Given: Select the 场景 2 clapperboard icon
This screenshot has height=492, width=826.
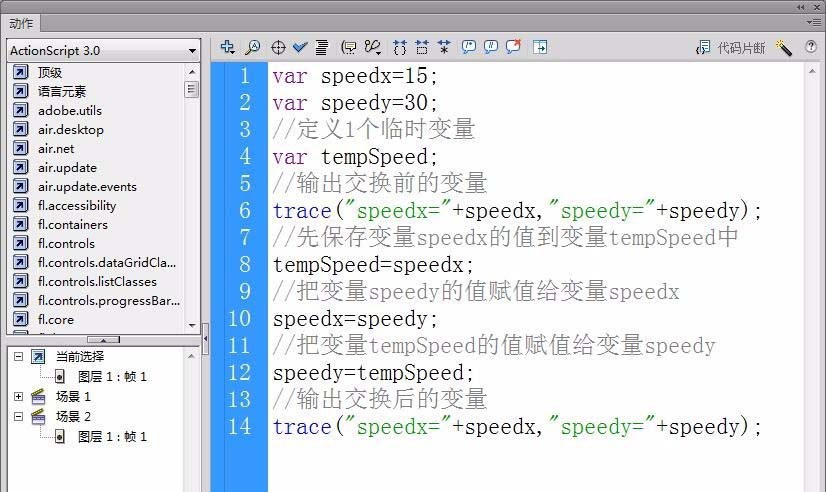Looking at the screenshot, I should click(38, 417).
